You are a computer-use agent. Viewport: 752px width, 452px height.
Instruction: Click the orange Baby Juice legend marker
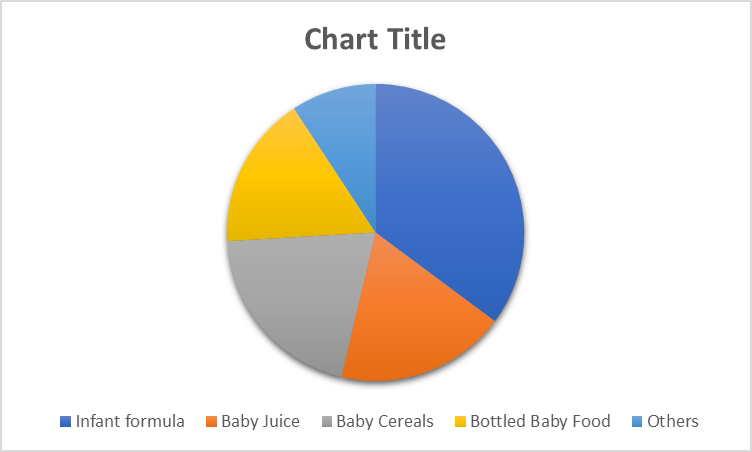[211, 422]
